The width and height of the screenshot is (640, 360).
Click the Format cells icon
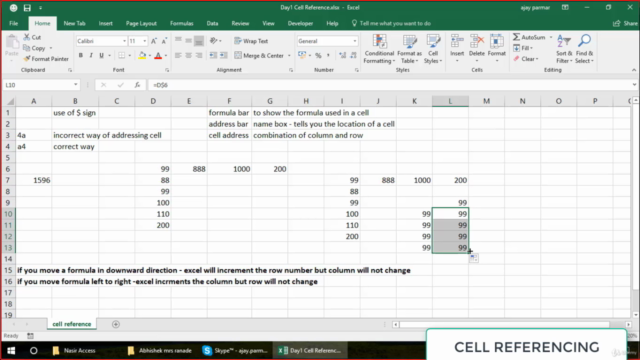497,42
